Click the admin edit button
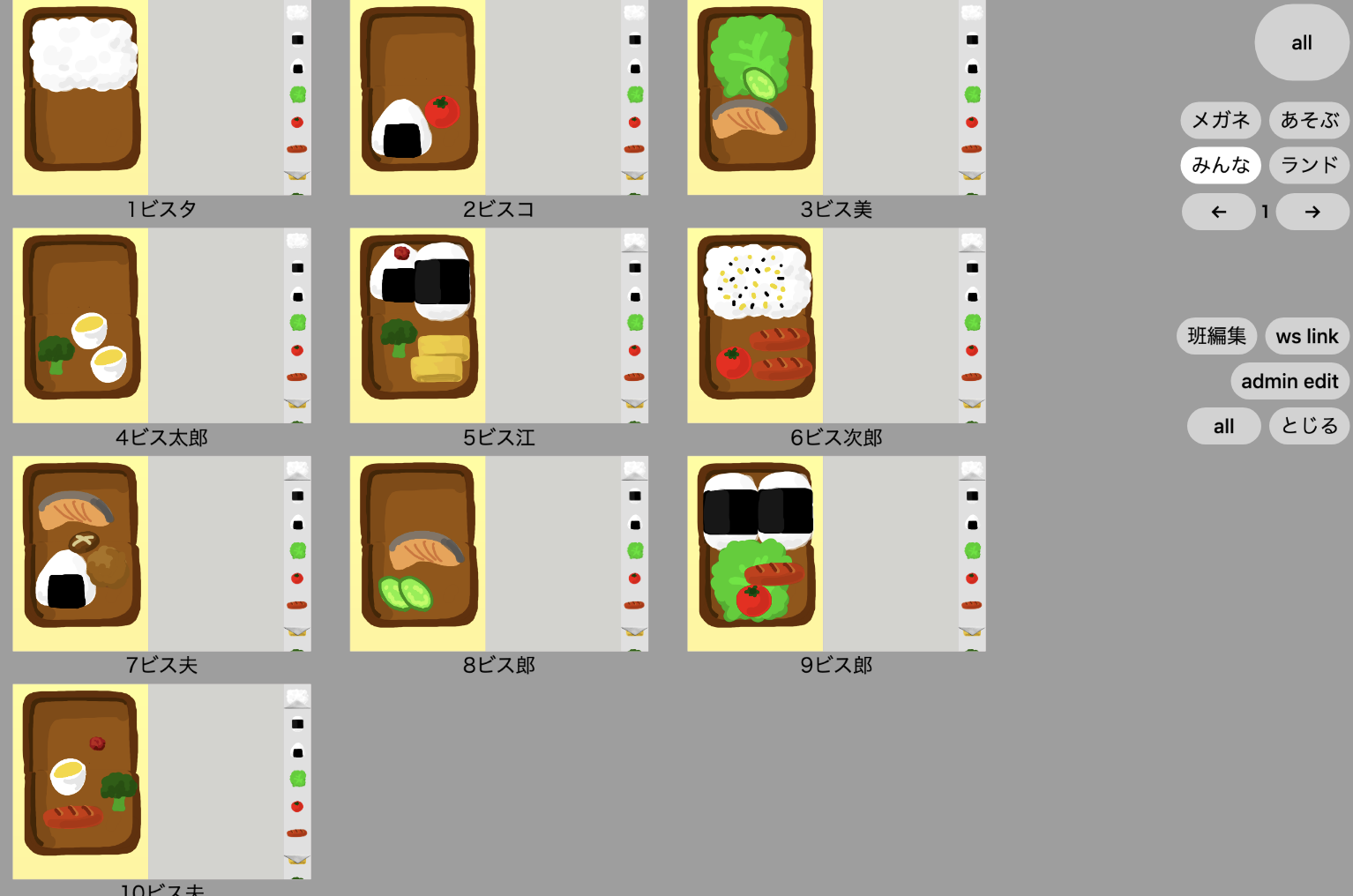1353x896 pixels. (x=1289, y=381)
